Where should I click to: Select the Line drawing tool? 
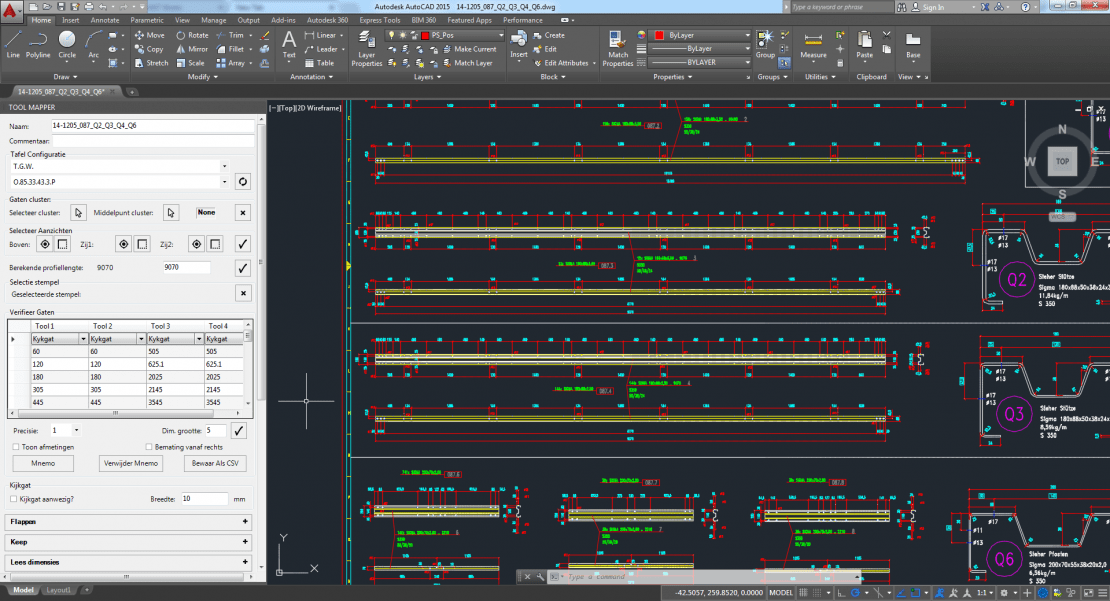click(x=13, y=43)
